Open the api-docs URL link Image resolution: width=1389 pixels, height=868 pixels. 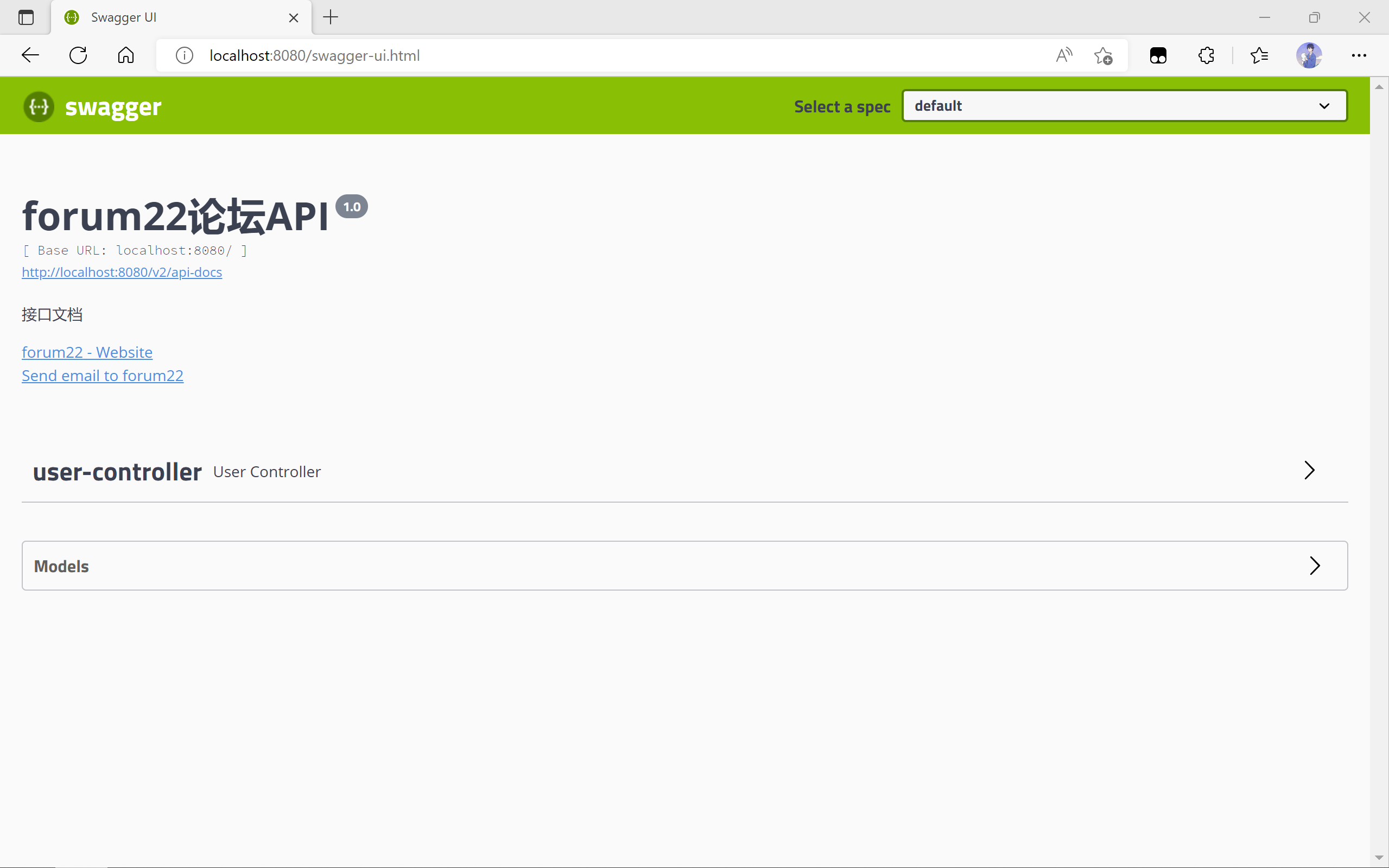click(122, 273)
